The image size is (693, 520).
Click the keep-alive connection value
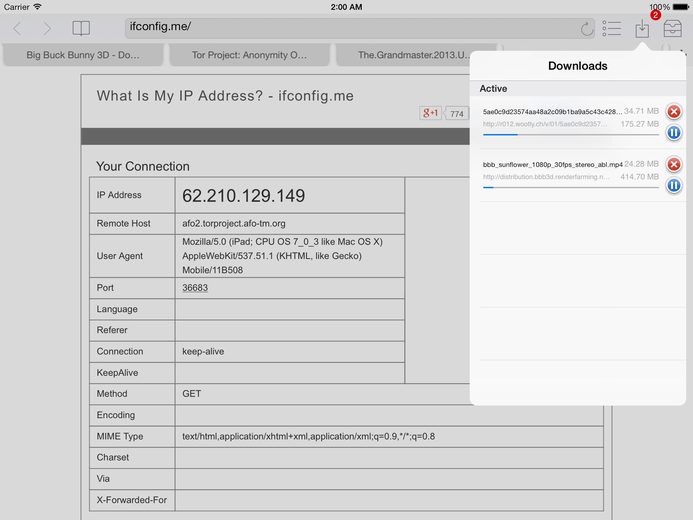[203, 351]
